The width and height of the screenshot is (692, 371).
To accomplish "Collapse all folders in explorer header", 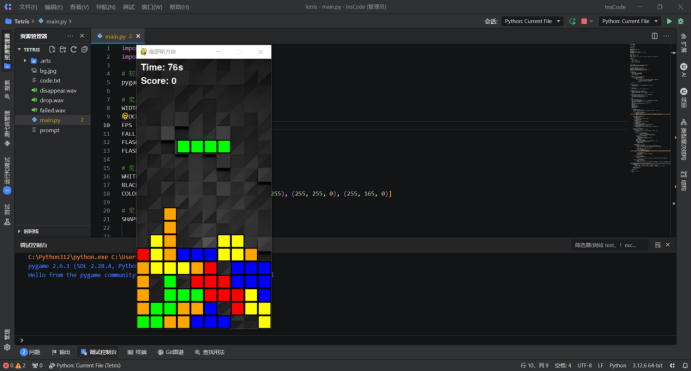I will pos(84,49).
